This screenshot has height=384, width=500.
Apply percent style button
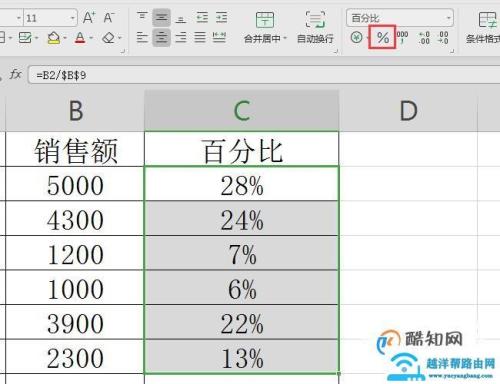tap(382, 37)
